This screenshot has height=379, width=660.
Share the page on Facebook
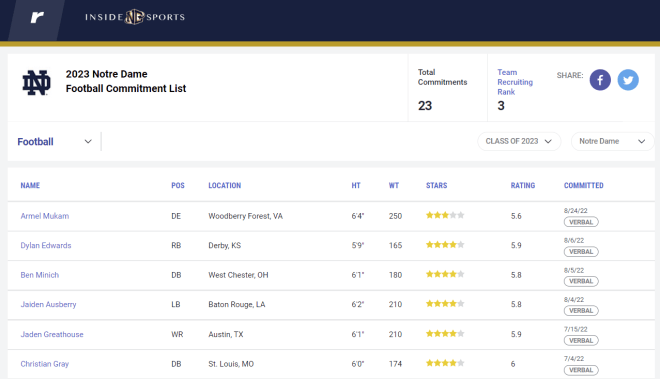pyautogui.click(x=600, y=80)
